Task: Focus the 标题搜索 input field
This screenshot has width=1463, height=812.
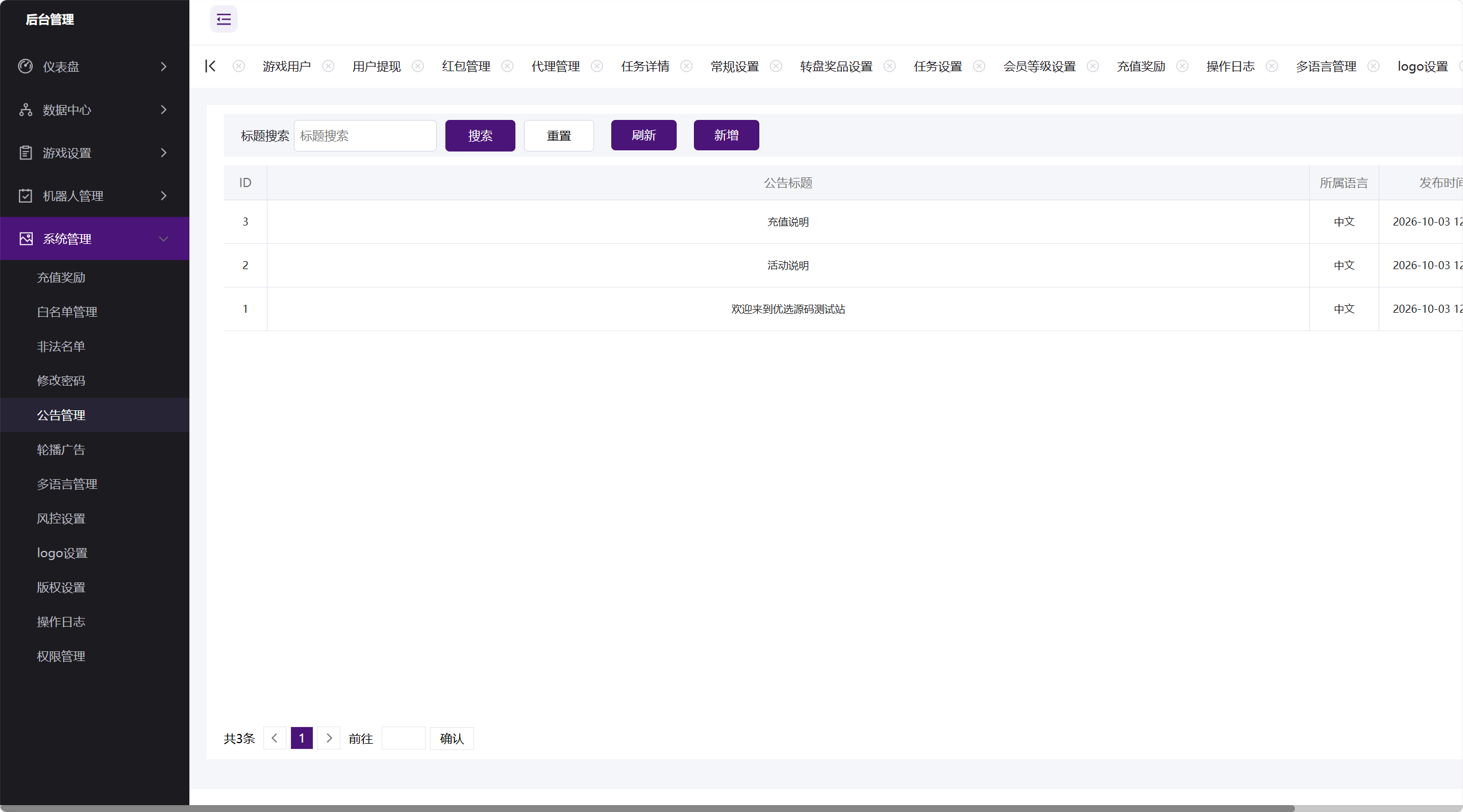Action: point(366,135)
